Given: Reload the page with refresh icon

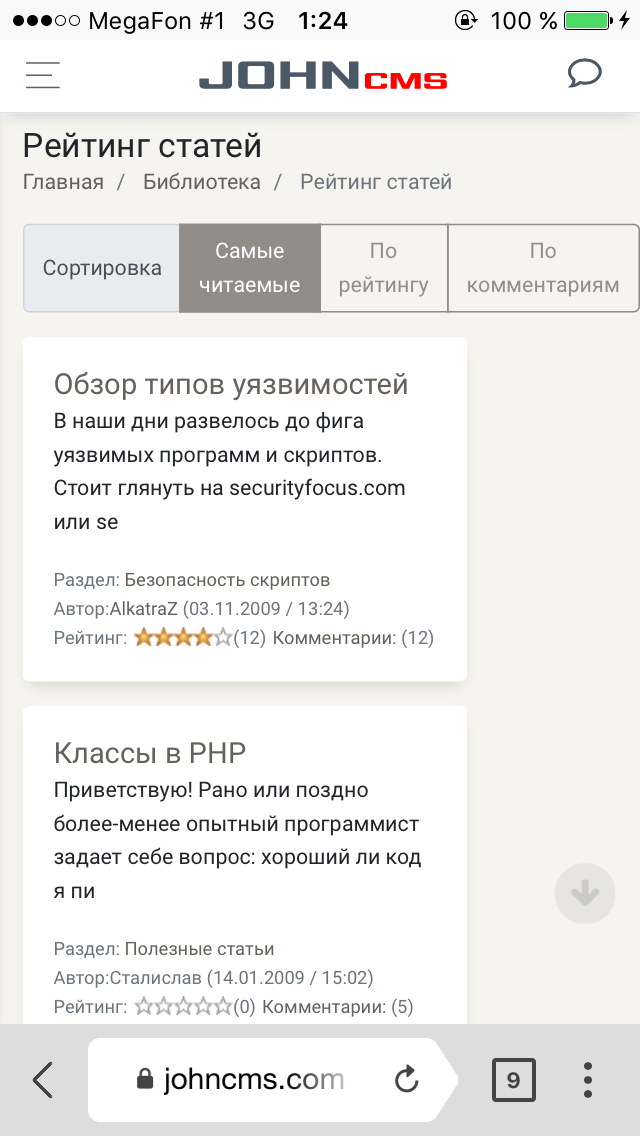Looking at the screenshot, I should tap(406, 1080).
